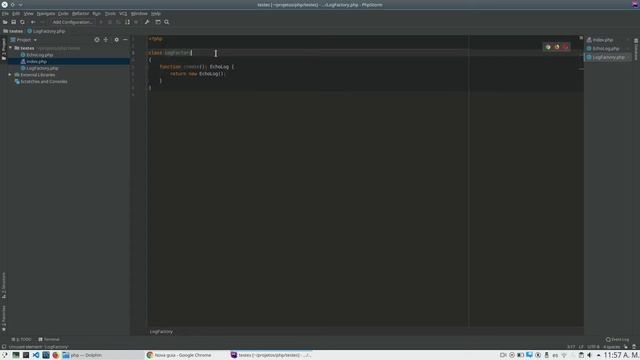Switch to the index.php editor tab
Screen dimensions: 640x360
(x=608, y=40)
